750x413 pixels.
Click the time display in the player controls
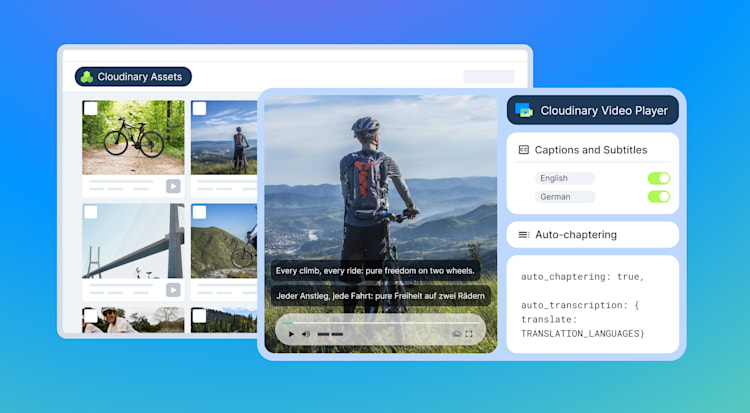click(331, 334)
